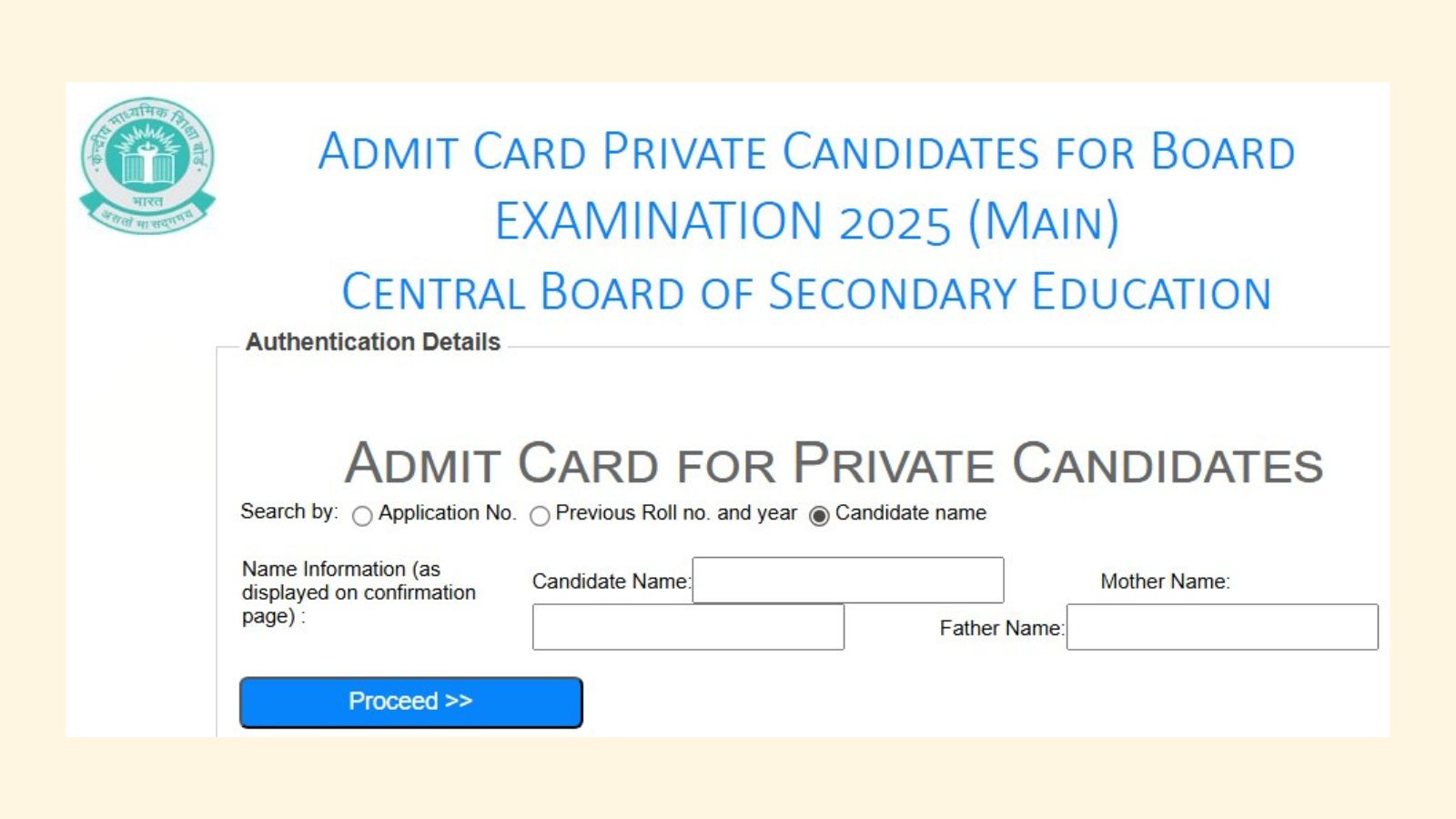Select the Application No. radio button
Screen dimensions: 1456x819
tap(362, 516)
